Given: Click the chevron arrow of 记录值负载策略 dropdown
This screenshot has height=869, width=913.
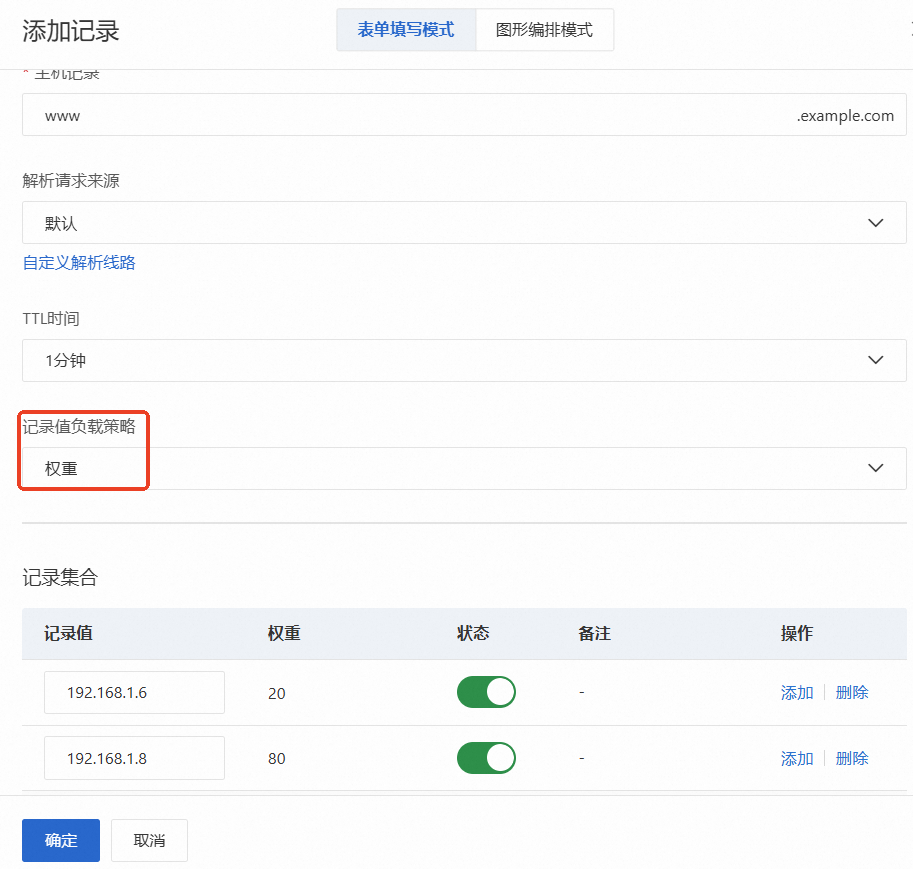Looking at the screenshot, I should [x=875, y=468].
